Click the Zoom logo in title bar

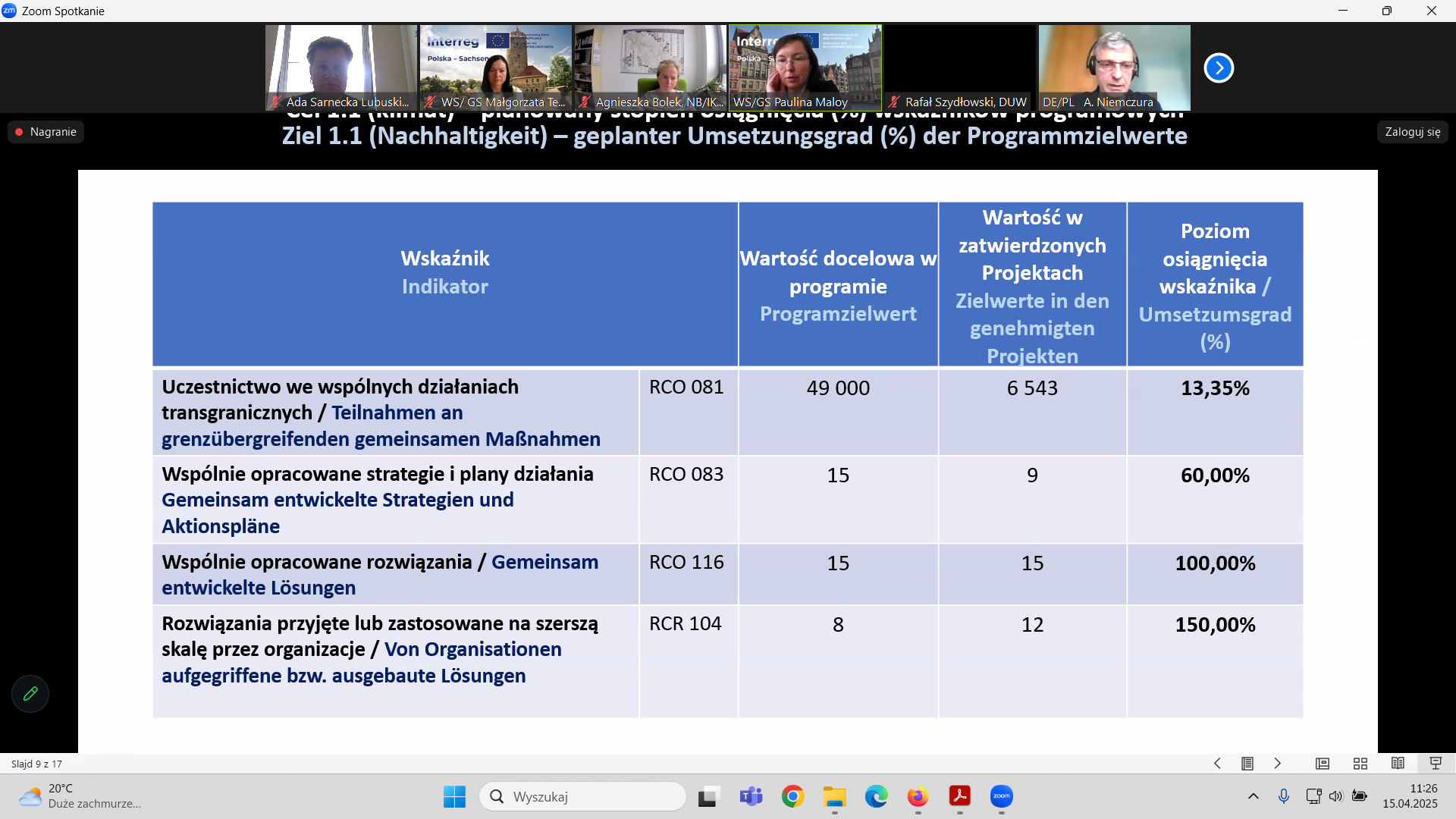(9, 11)
